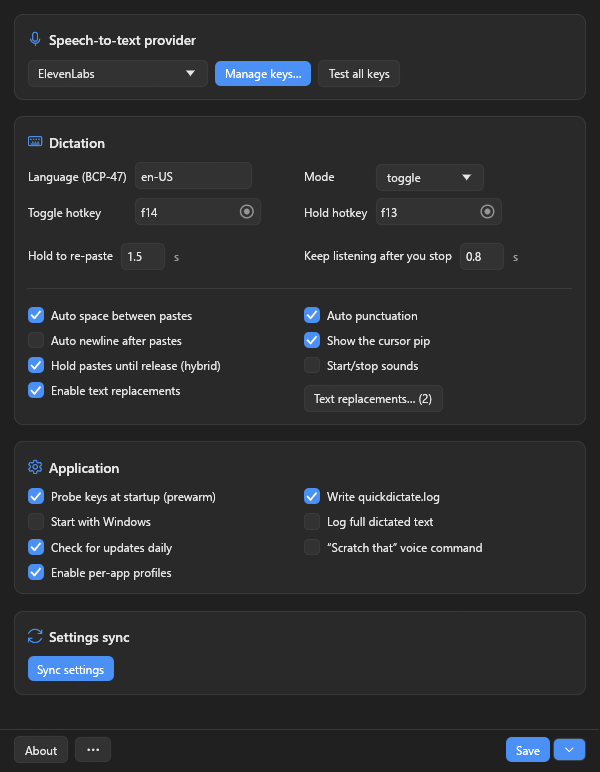Viewport: 600px width, 772px height.
Task: Uncheck Probe keys at startup (prewarm)
Action: tap(36, 496)
